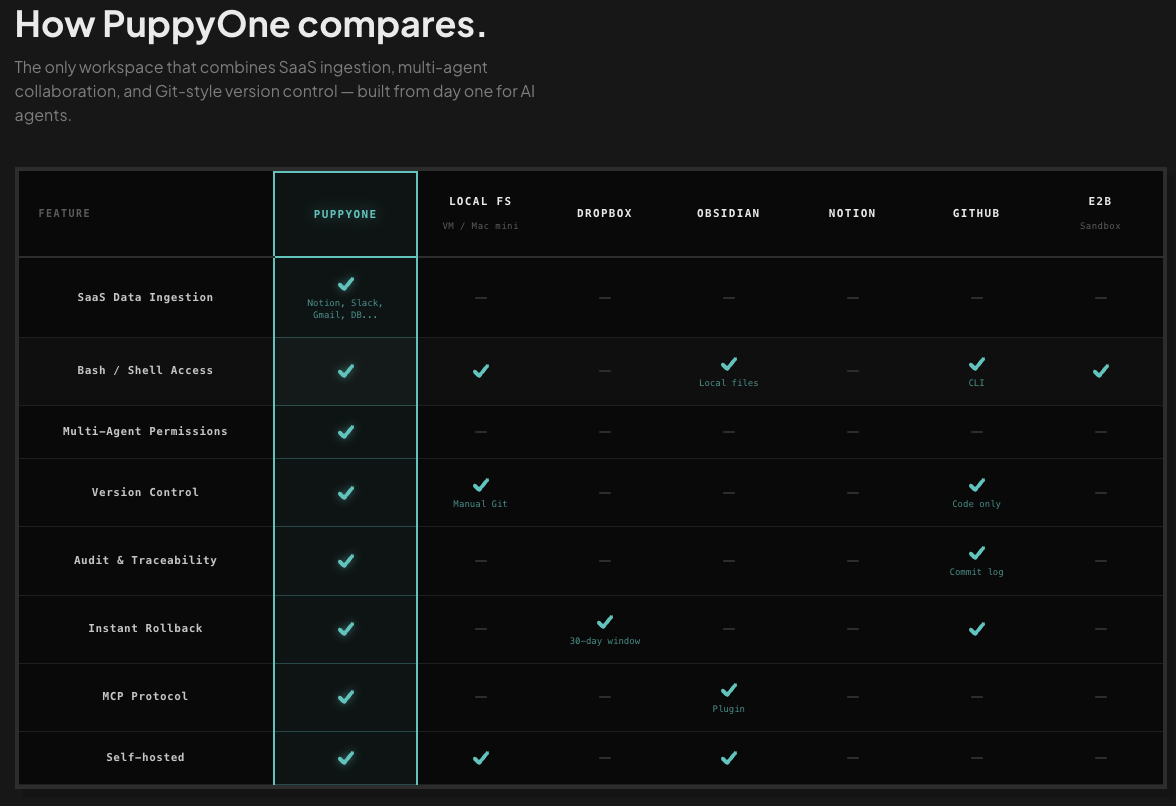Select the 'MCP Protocol' row label

pos(146,697)
